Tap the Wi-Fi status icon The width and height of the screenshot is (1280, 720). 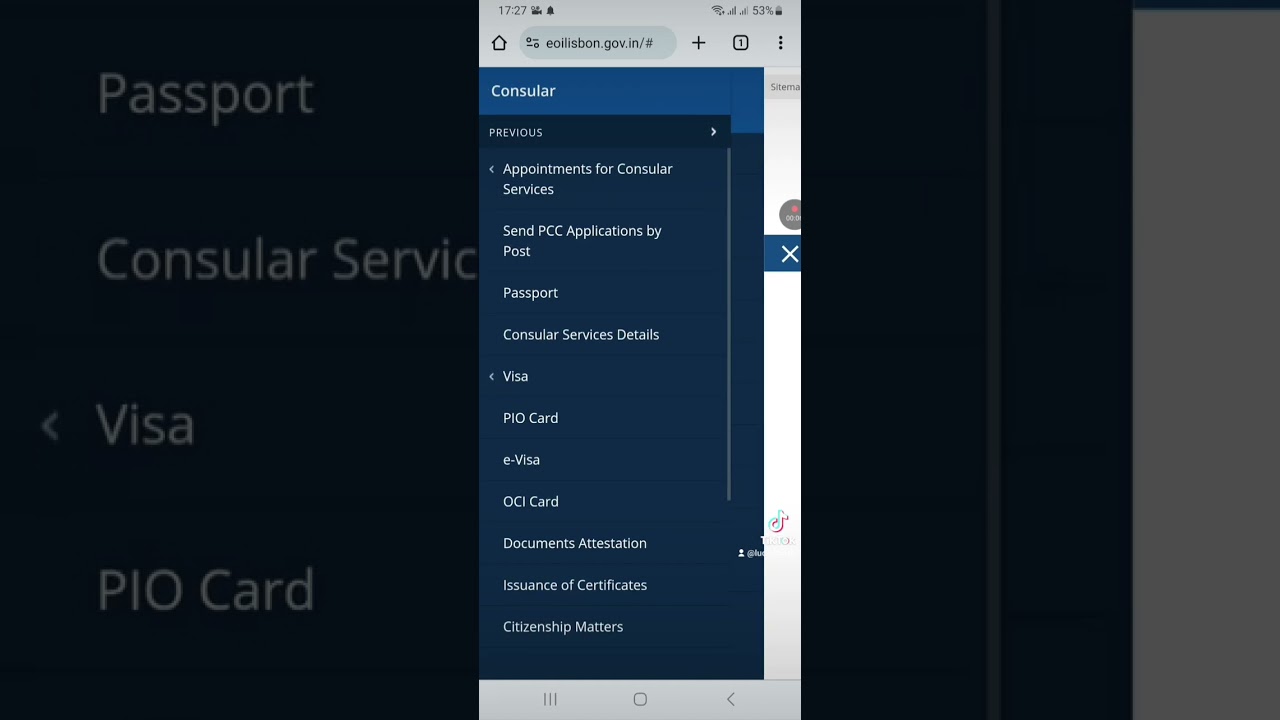tap(717, 10)
